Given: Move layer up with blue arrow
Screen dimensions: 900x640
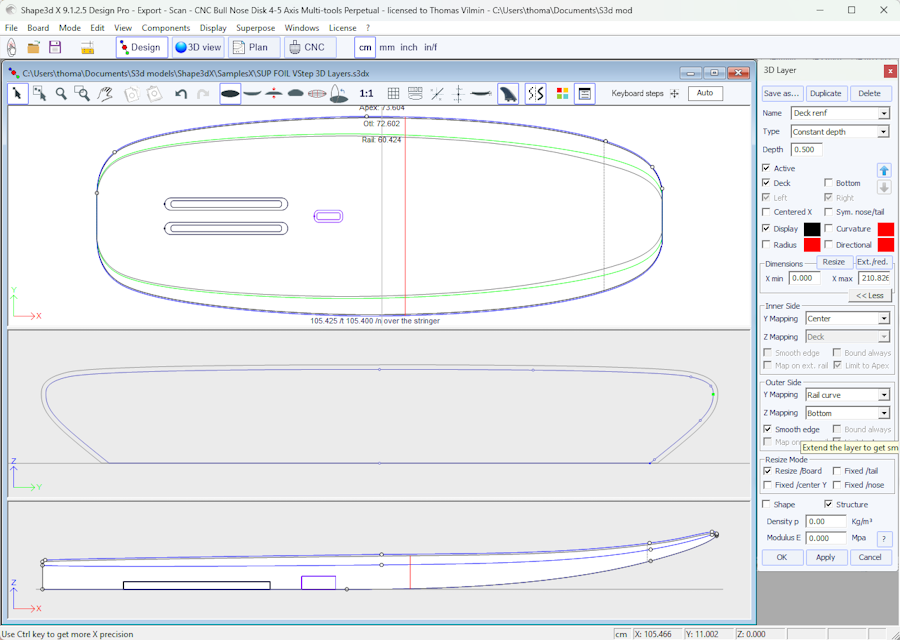Looking at the screenshot, I should (884, 171).
